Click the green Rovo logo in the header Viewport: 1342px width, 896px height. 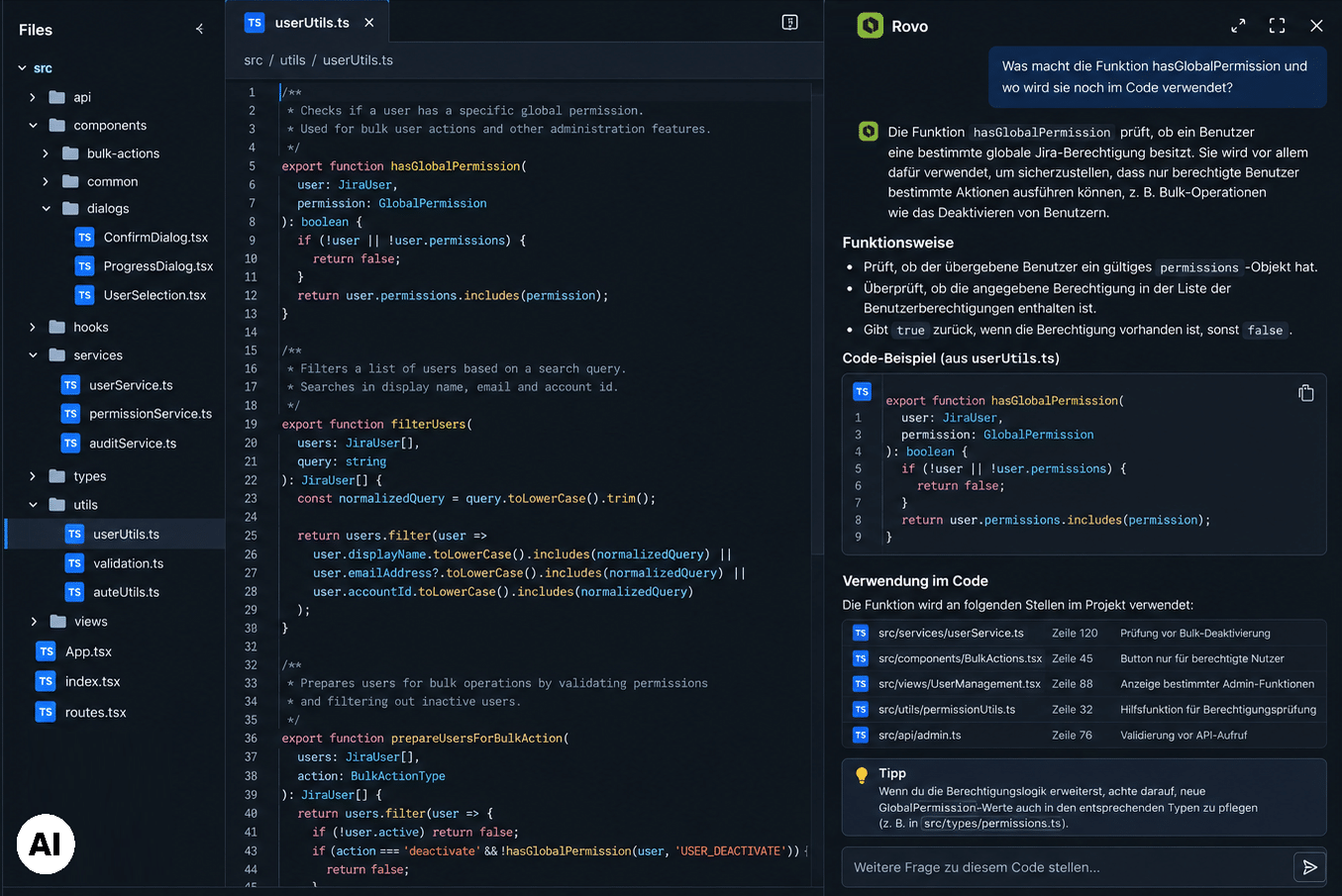[x=870, y=26]
